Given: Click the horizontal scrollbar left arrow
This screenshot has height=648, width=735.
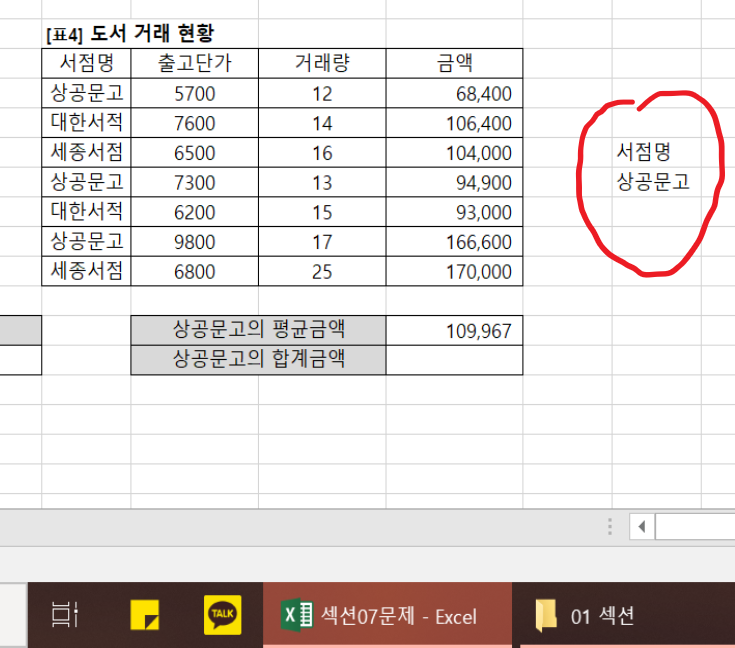Looking at the screenshot, I should pos(641,526).
